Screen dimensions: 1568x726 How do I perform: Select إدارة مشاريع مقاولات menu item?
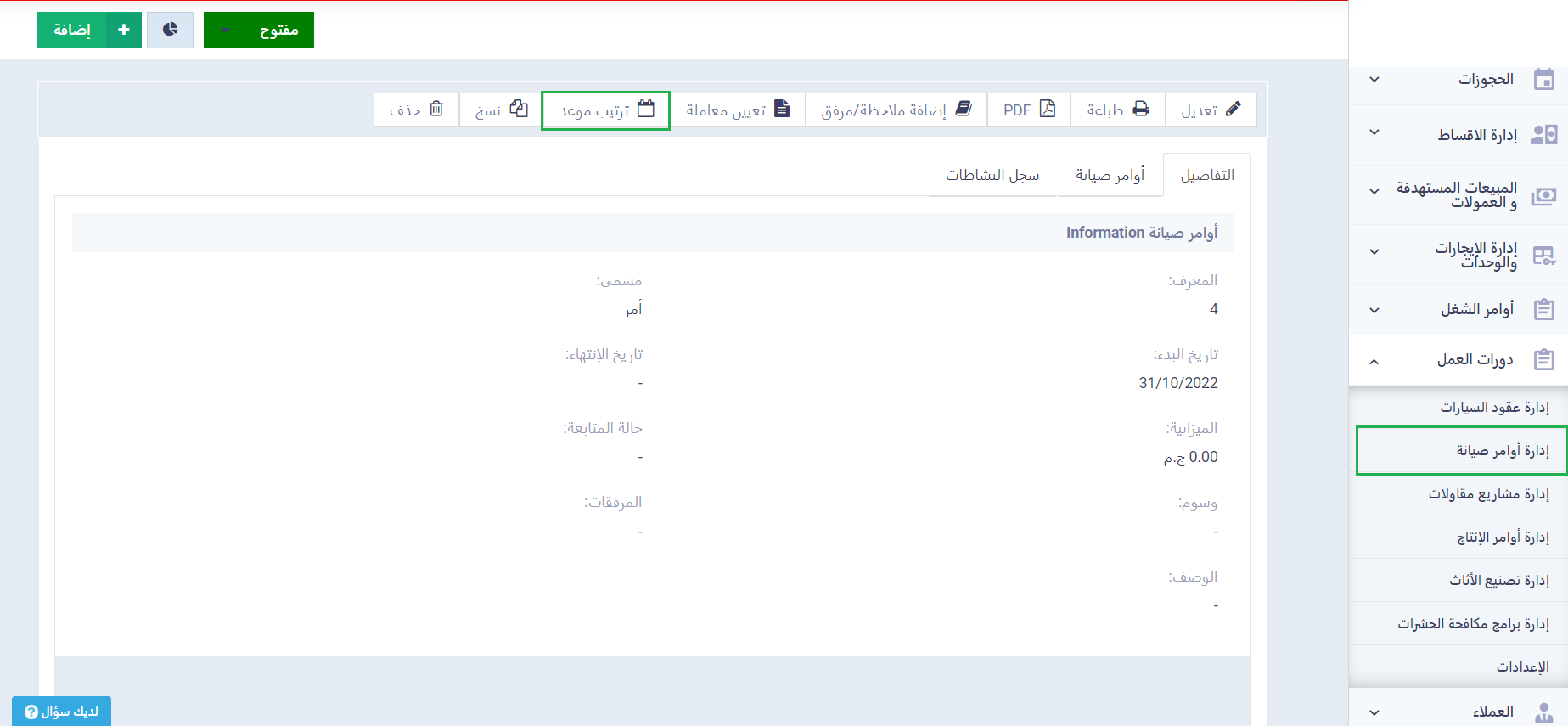(1487, 494)
